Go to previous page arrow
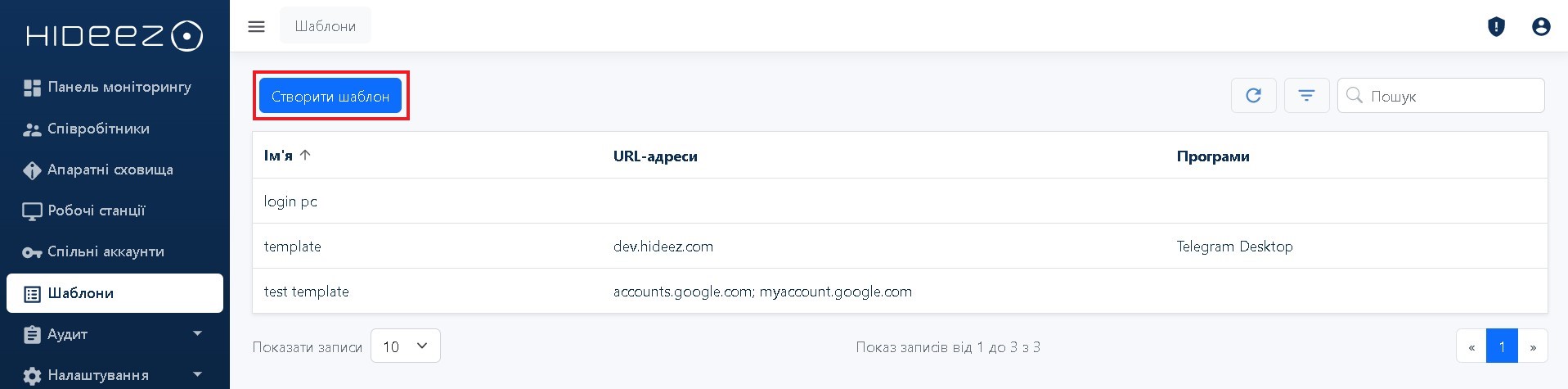Screen dimensions: 1568x389 (1471, 346)
